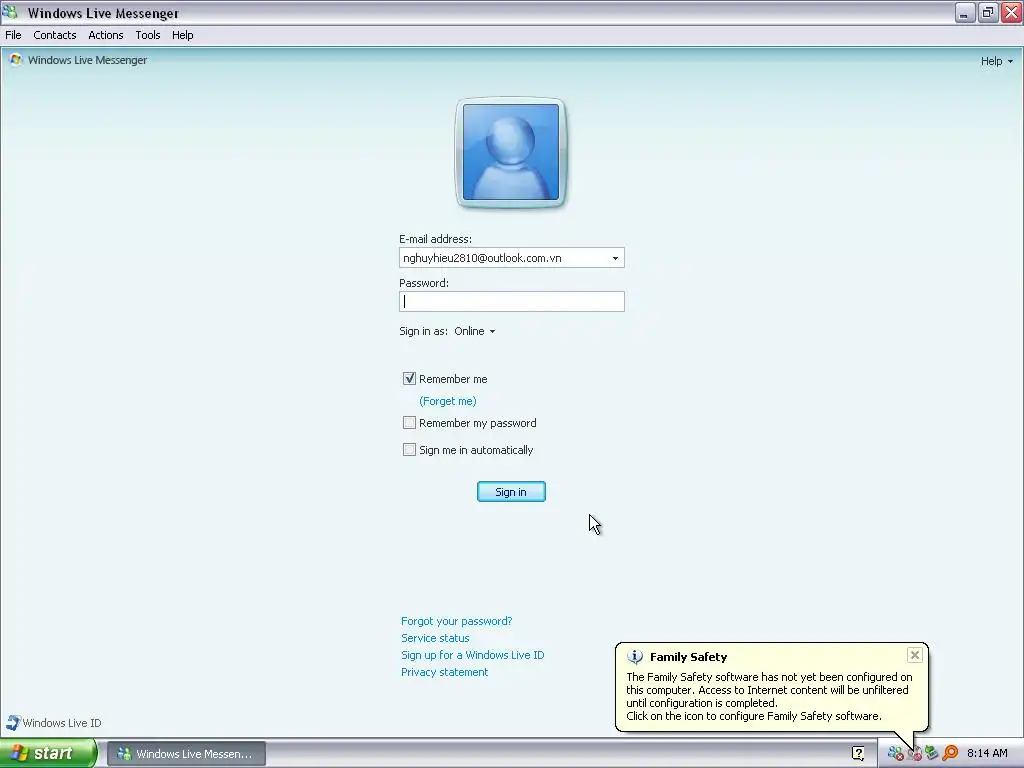Click the default user display picture
The height and width of the screenshot is (768, 1024).
511,152
